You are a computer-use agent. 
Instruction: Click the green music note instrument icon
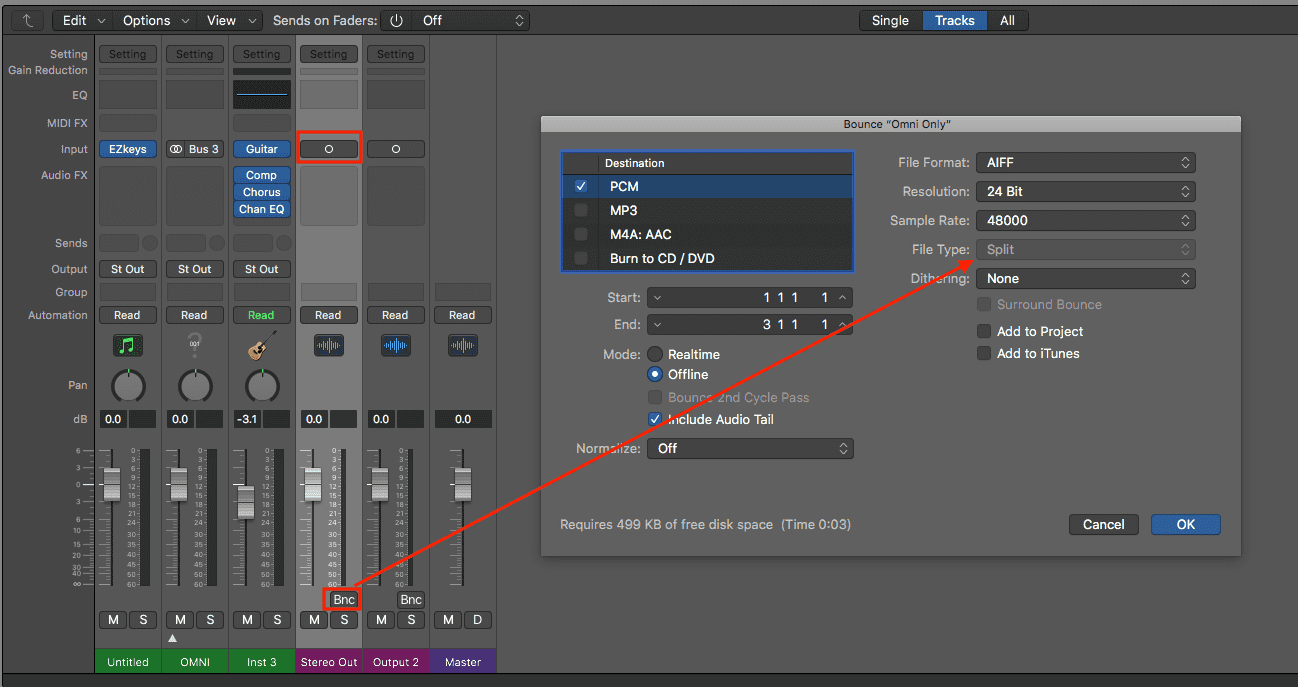pos(127,346)
